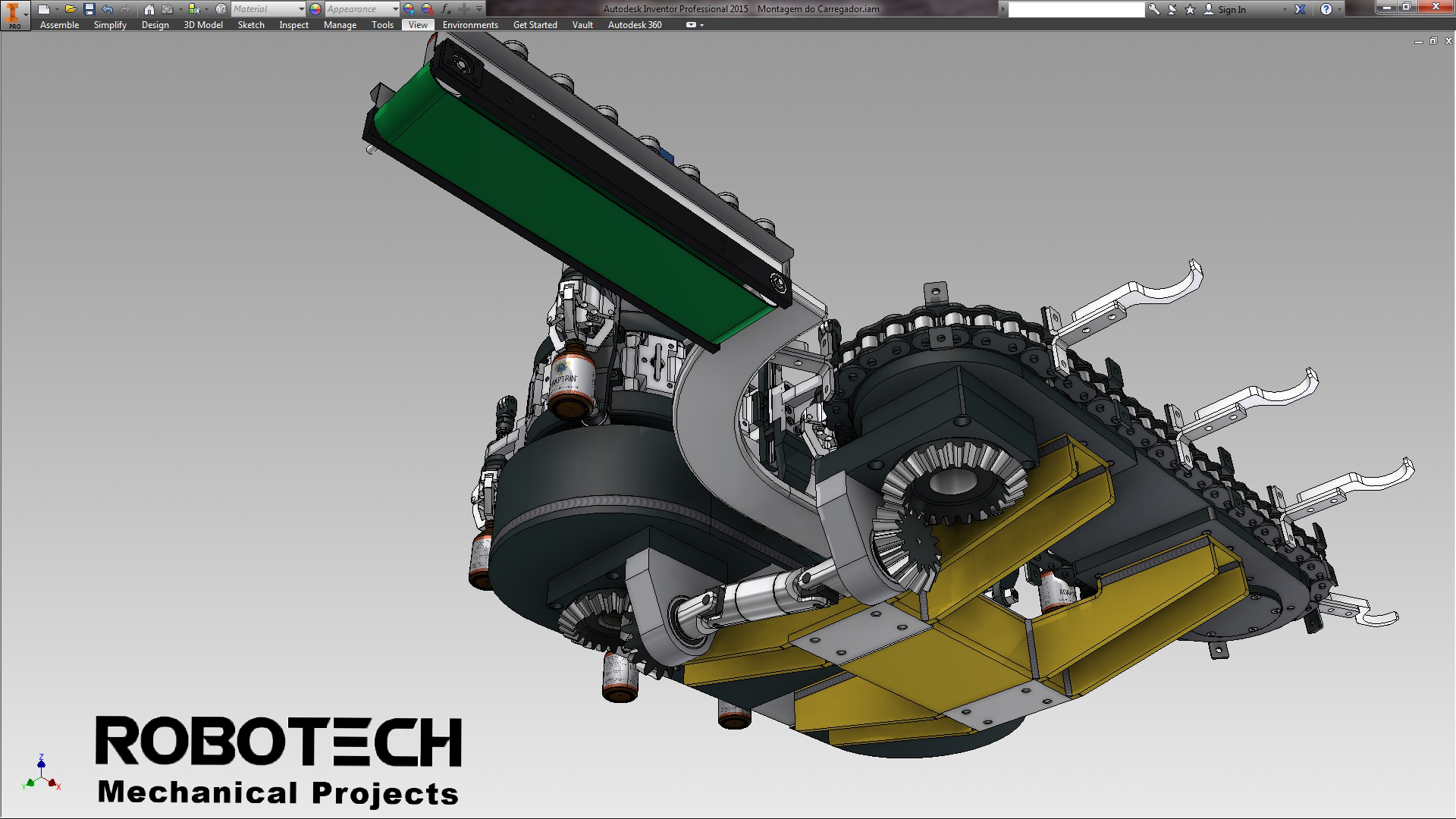Open the Tools ribbon tab
1456x819 pixels.
pyautogui.click(x=382, y=25)
